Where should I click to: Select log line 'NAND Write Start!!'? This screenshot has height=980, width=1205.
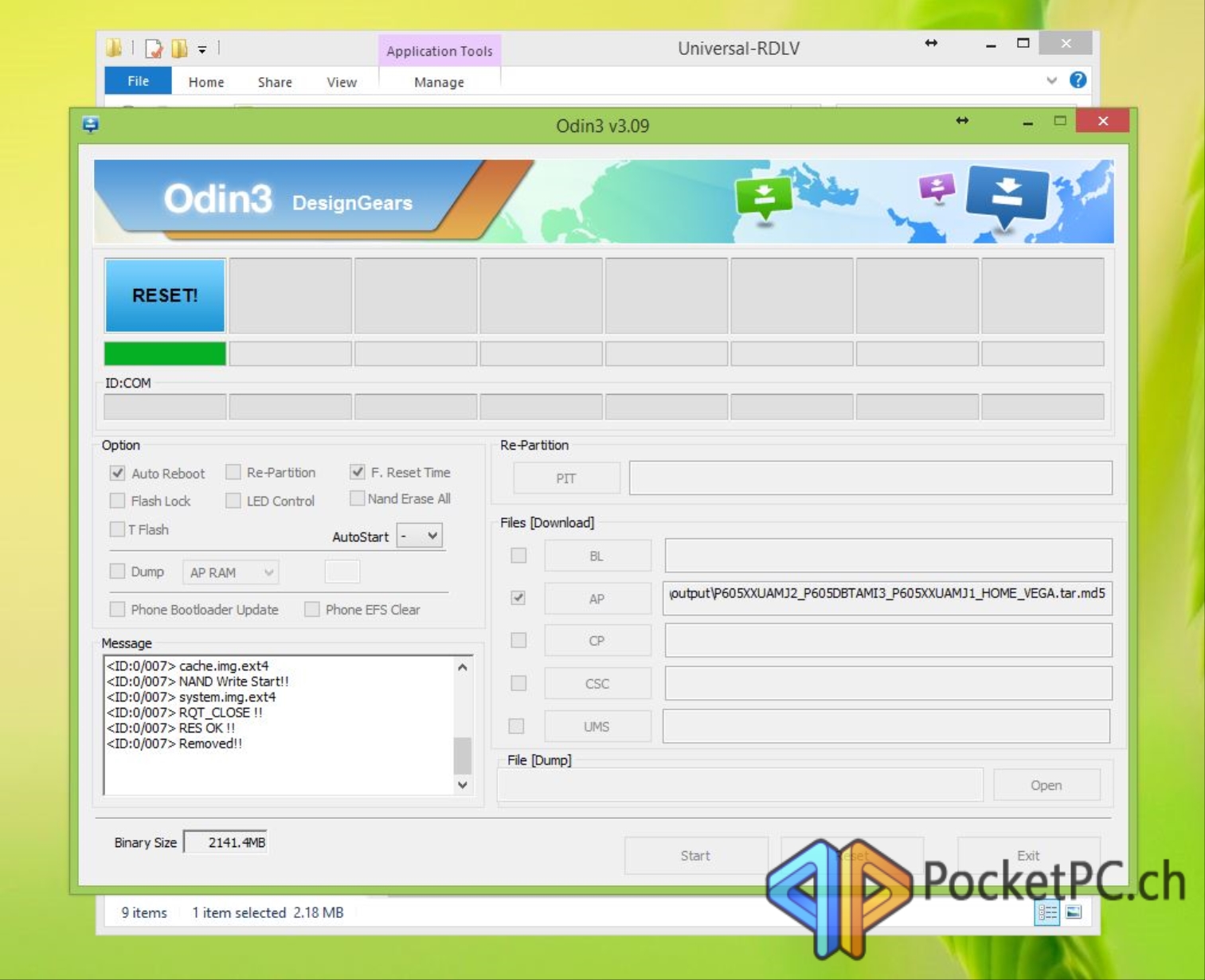pos(198,681)
